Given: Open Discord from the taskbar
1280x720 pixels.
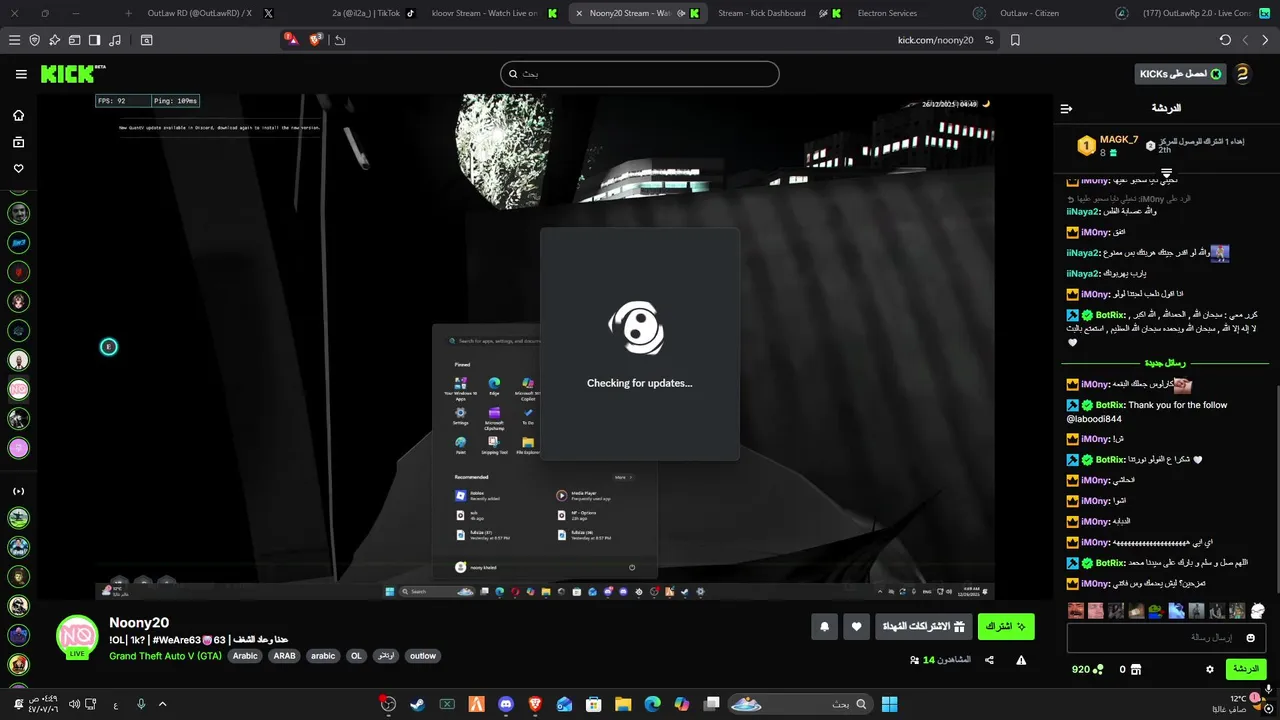Looking at the screenshot, I should [505, 704].
